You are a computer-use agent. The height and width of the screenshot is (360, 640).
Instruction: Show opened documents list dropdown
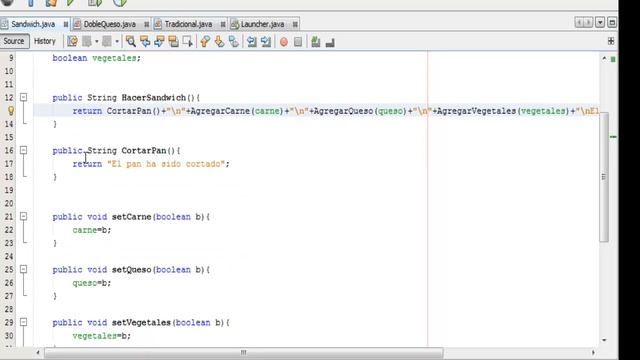[x=600, y=22]
